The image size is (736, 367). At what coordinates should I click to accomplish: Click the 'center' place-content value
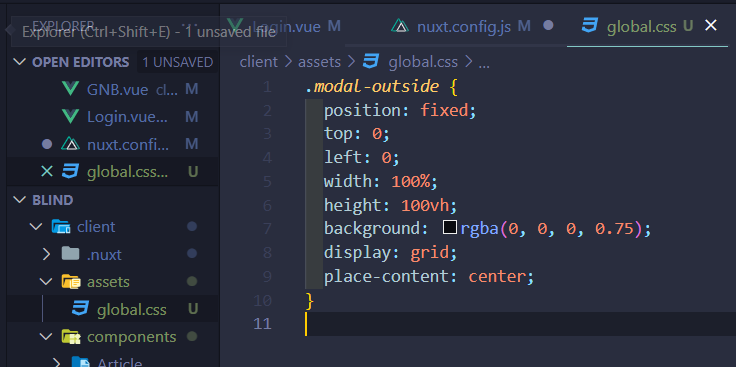coord(497,276)
